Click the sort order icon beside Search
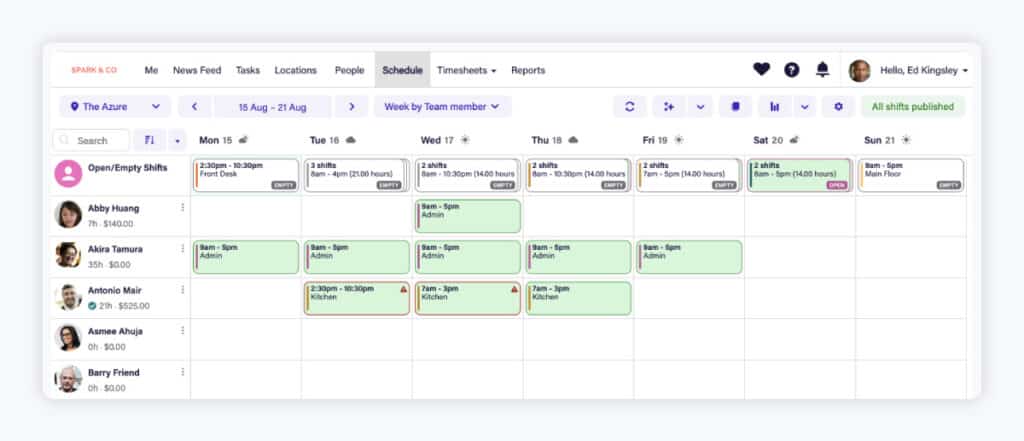1024x441 pixels. 150,140
